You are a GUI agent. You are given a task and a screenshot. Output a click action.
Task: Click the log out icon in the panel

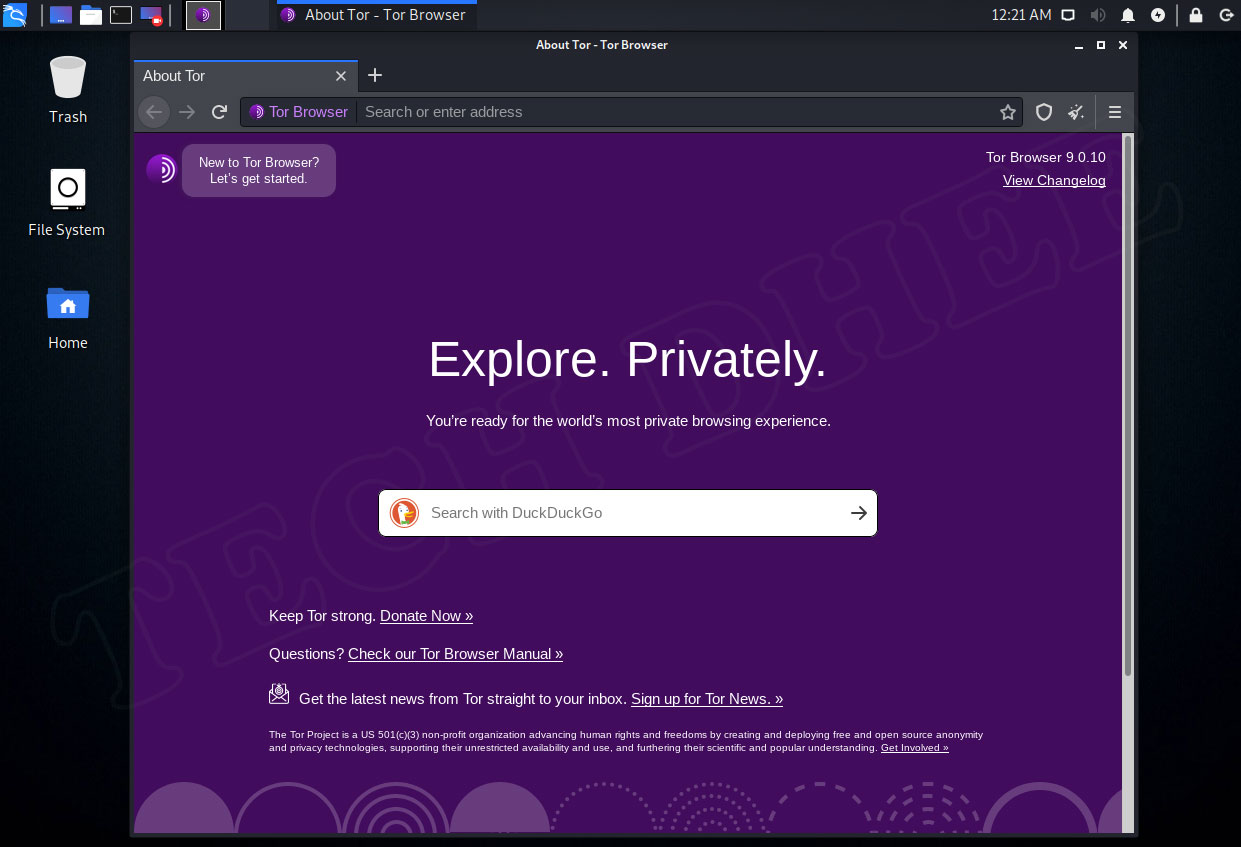click(1226, 15)
